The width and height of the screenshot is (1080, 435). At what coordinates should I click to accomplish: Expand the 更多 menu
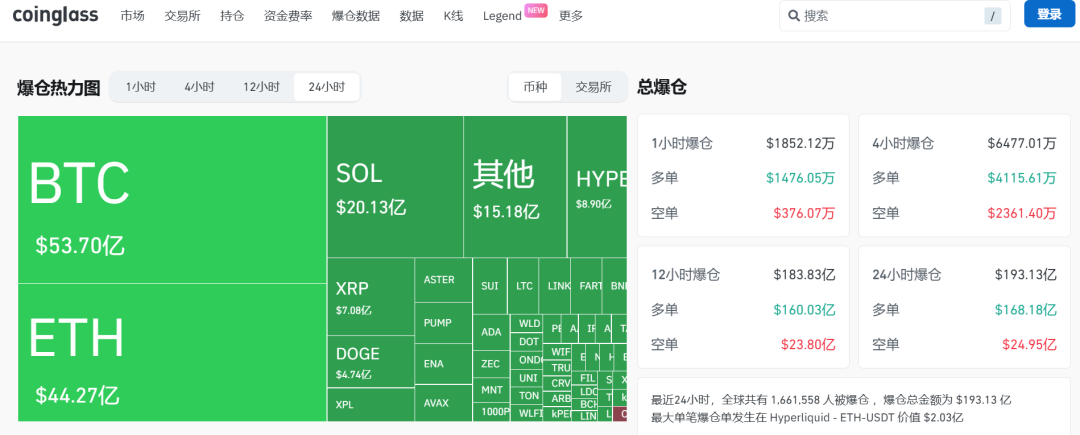tap(571, 16)
